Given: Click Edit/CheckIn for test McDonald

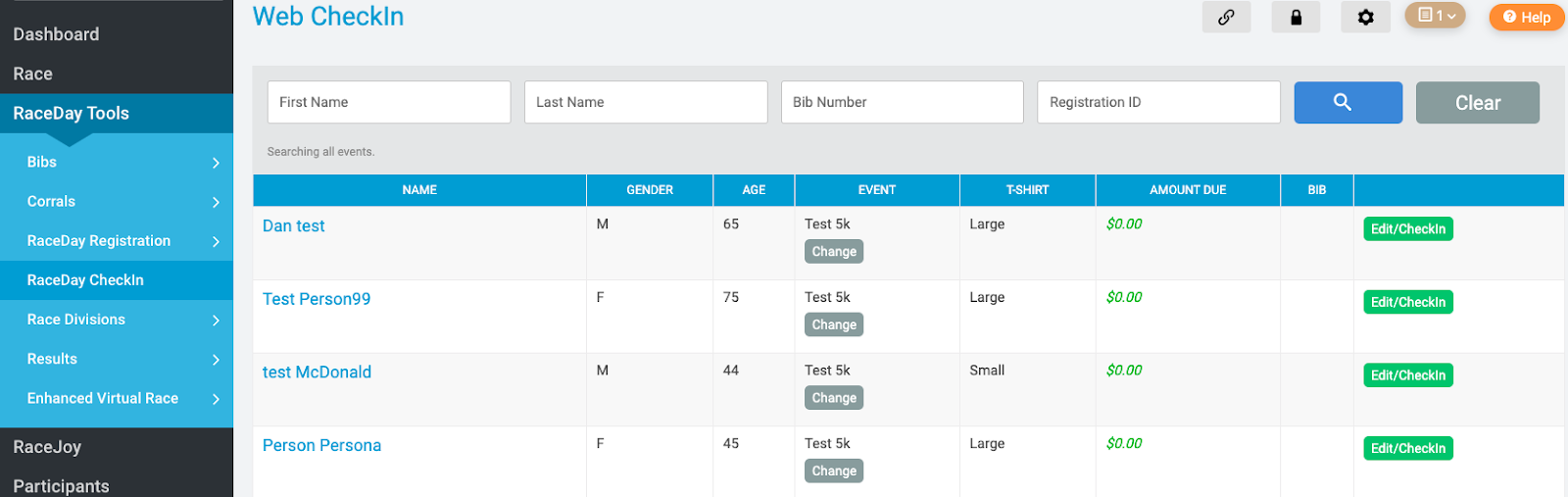Looking at the screenshot, I should 1408,375.
